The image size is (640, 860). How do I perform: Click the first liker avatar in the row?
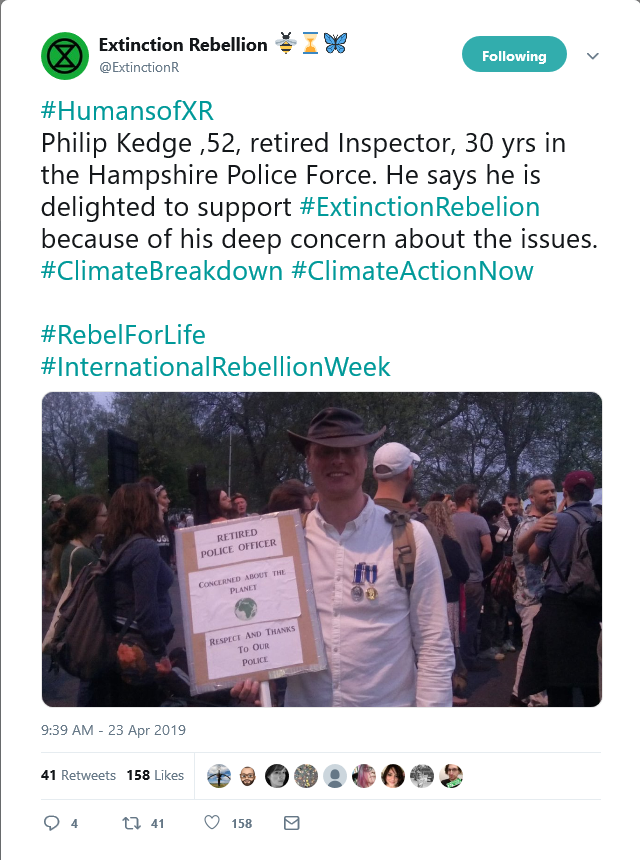coord(219,776)
